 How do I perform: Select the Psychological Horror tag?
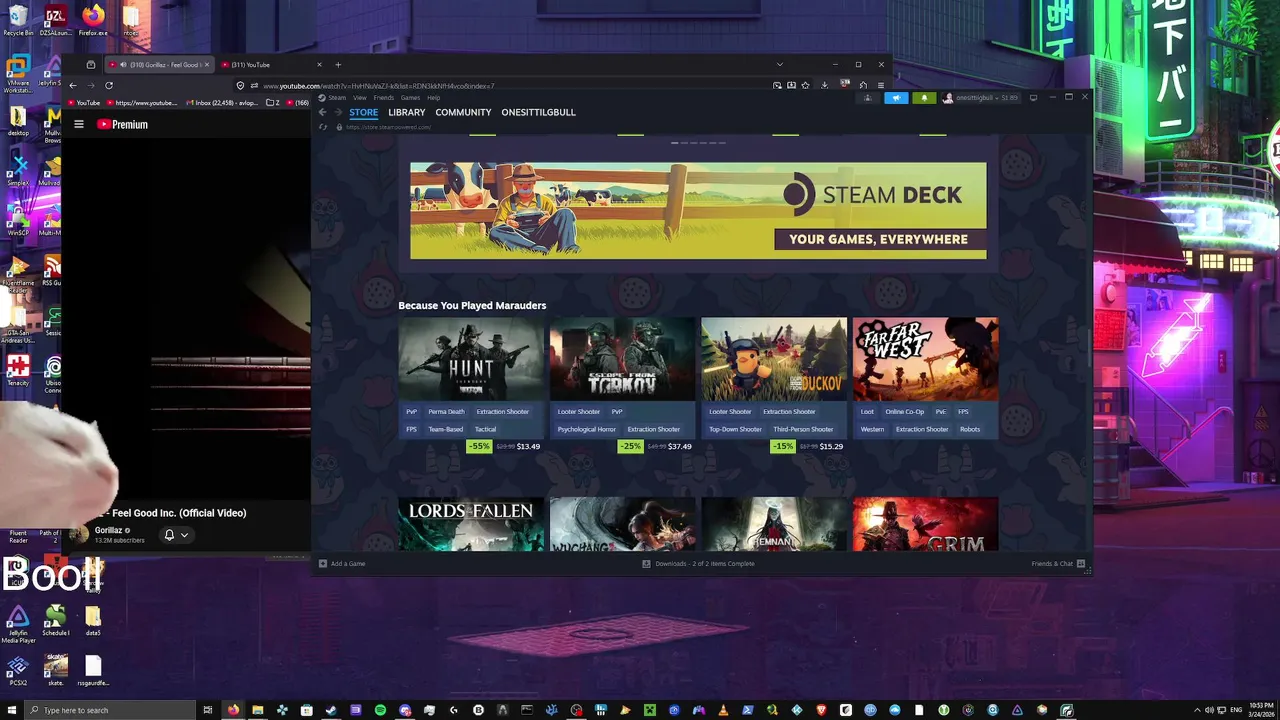pos(587,430)
